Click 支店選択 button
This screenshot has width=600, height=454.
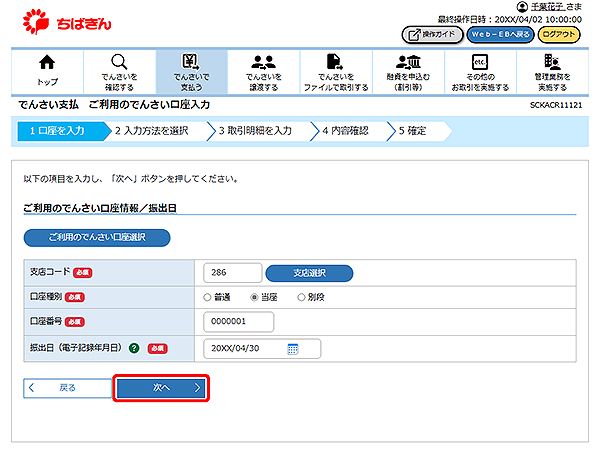coord(309,273)
